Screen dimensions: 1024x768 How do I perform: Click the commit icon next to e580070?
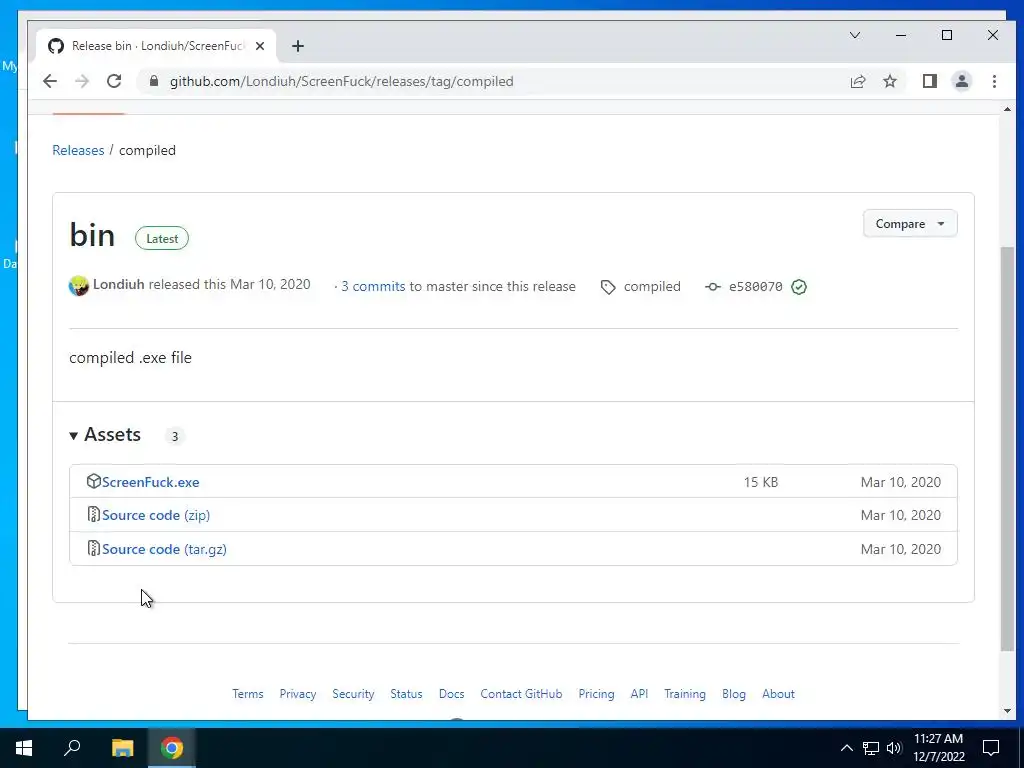712,287
